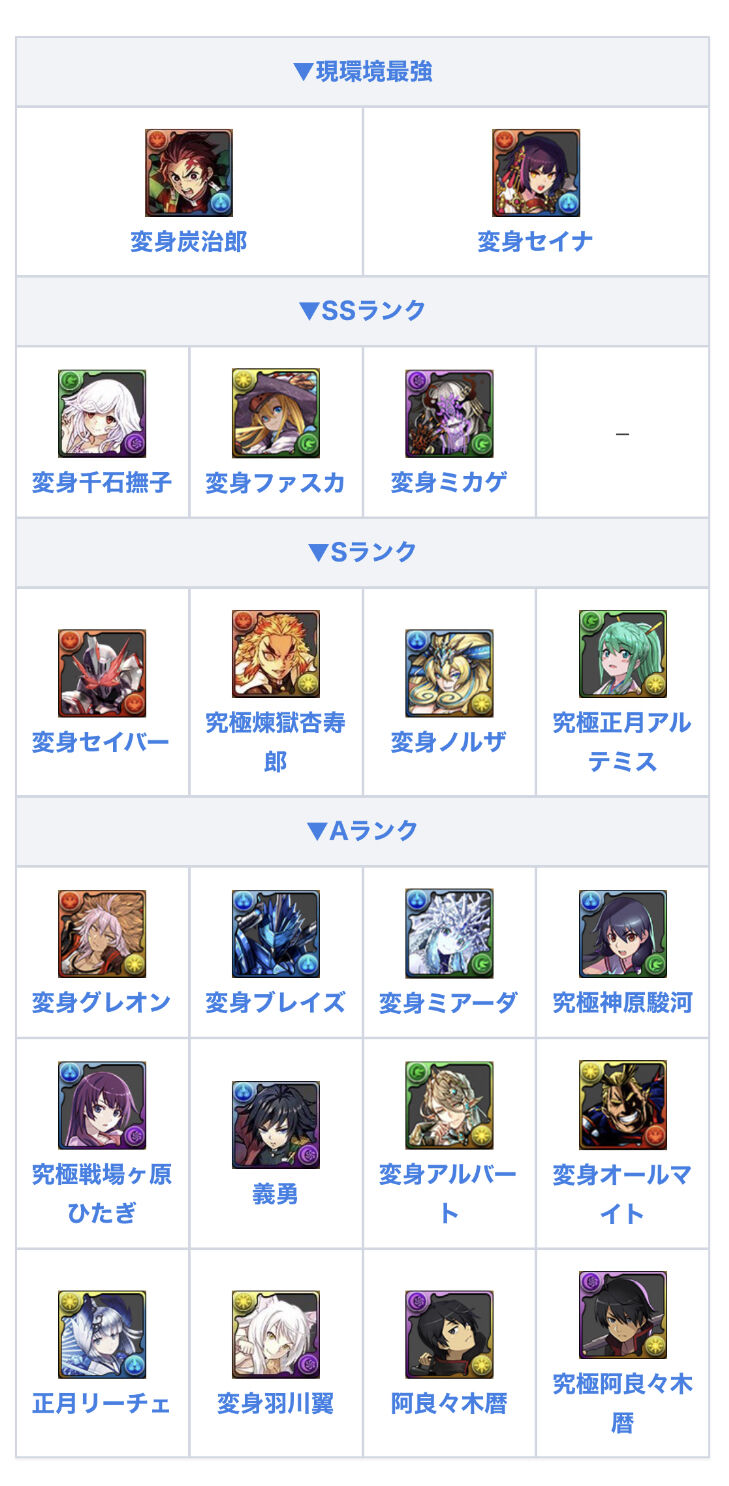Screen dimensions: 729x1486
Task: Click the 究極正月アルテミス name link
Action: [x=623, y=742]
